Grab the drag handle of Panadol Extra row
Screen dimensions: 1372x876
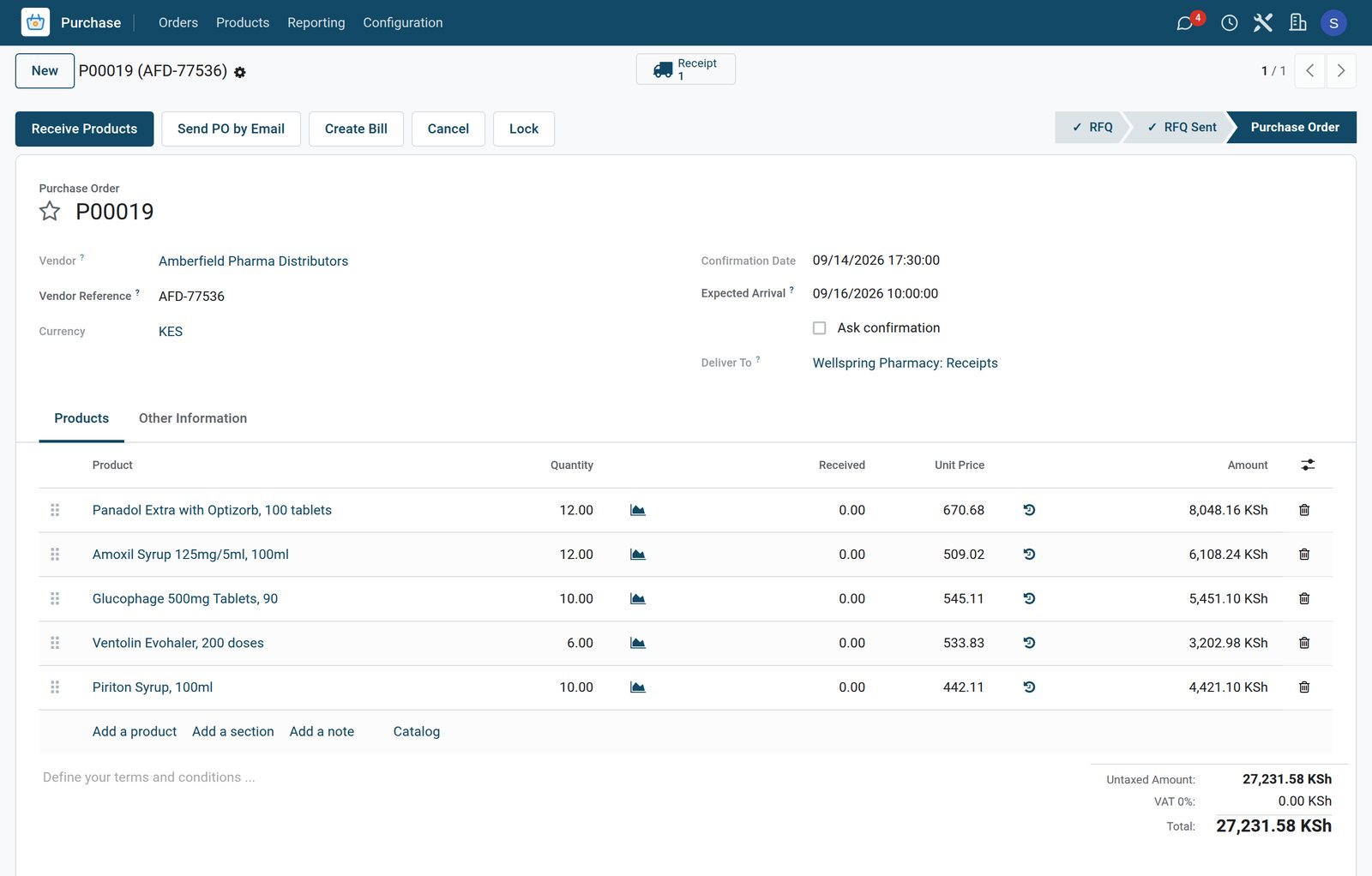point(55,510)
